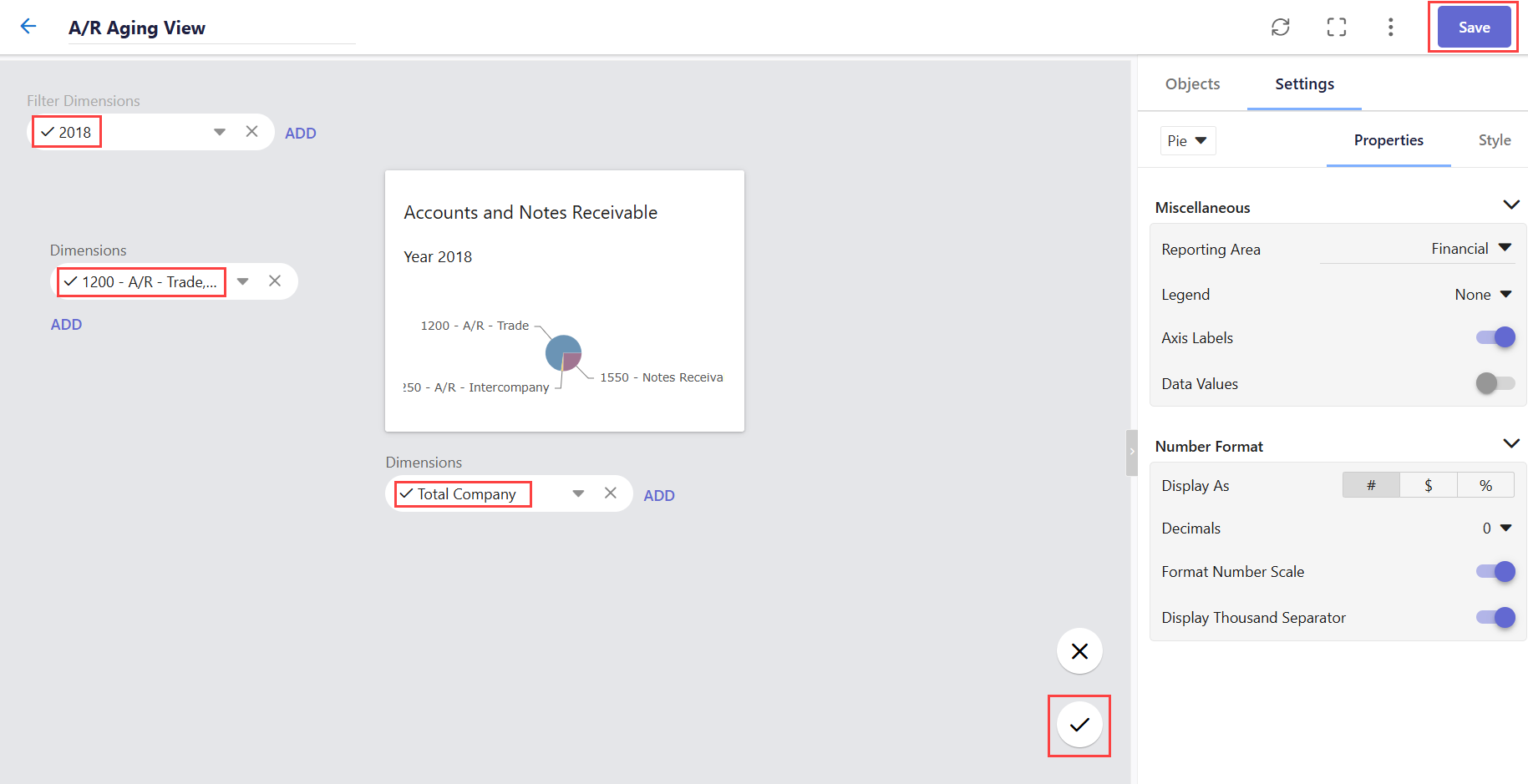Click ADD next to Filter Dimensions
The width and height of the screenshot is (1528, 784).
(x=301, y=134)
